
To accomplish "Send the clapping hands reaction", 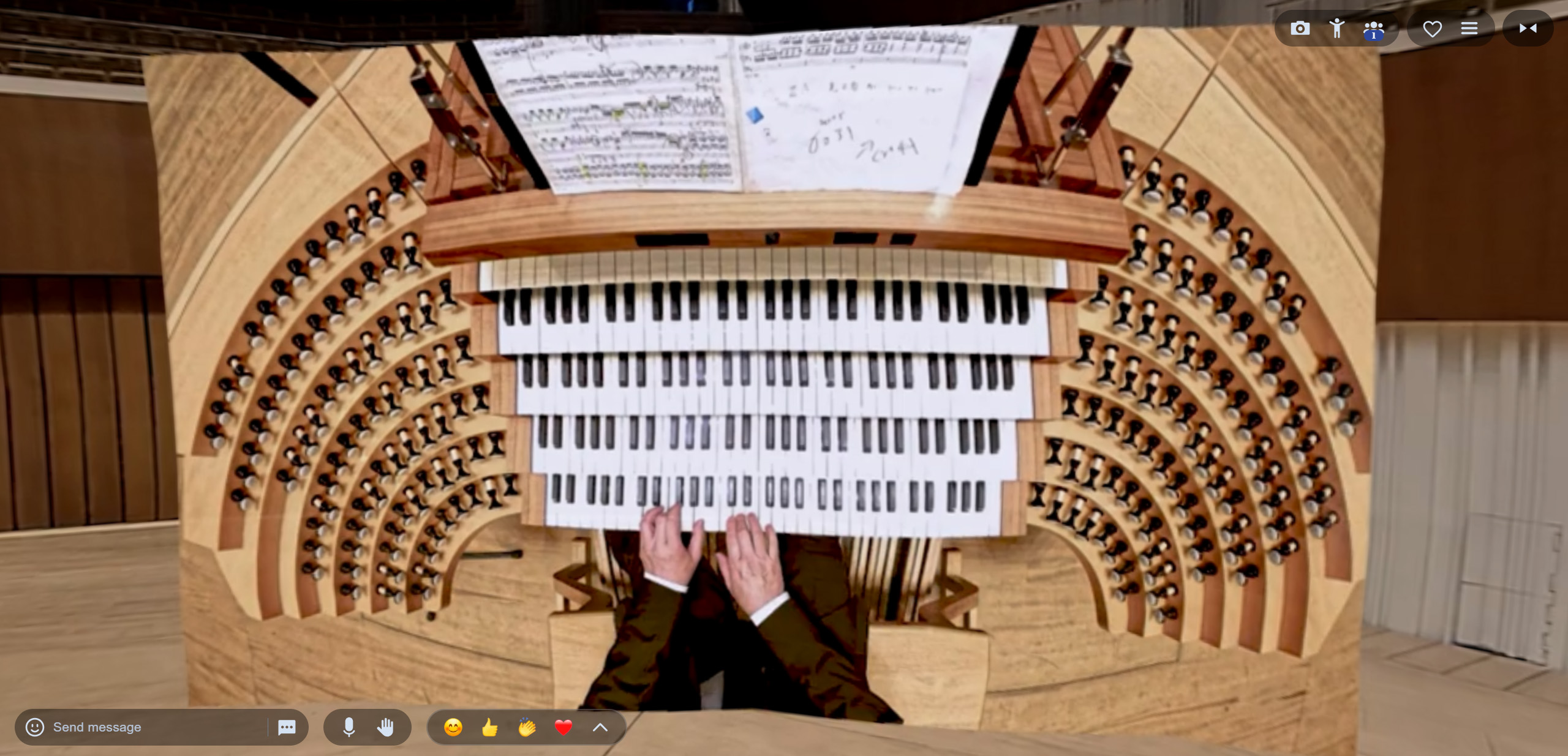I will coord(527,727).
